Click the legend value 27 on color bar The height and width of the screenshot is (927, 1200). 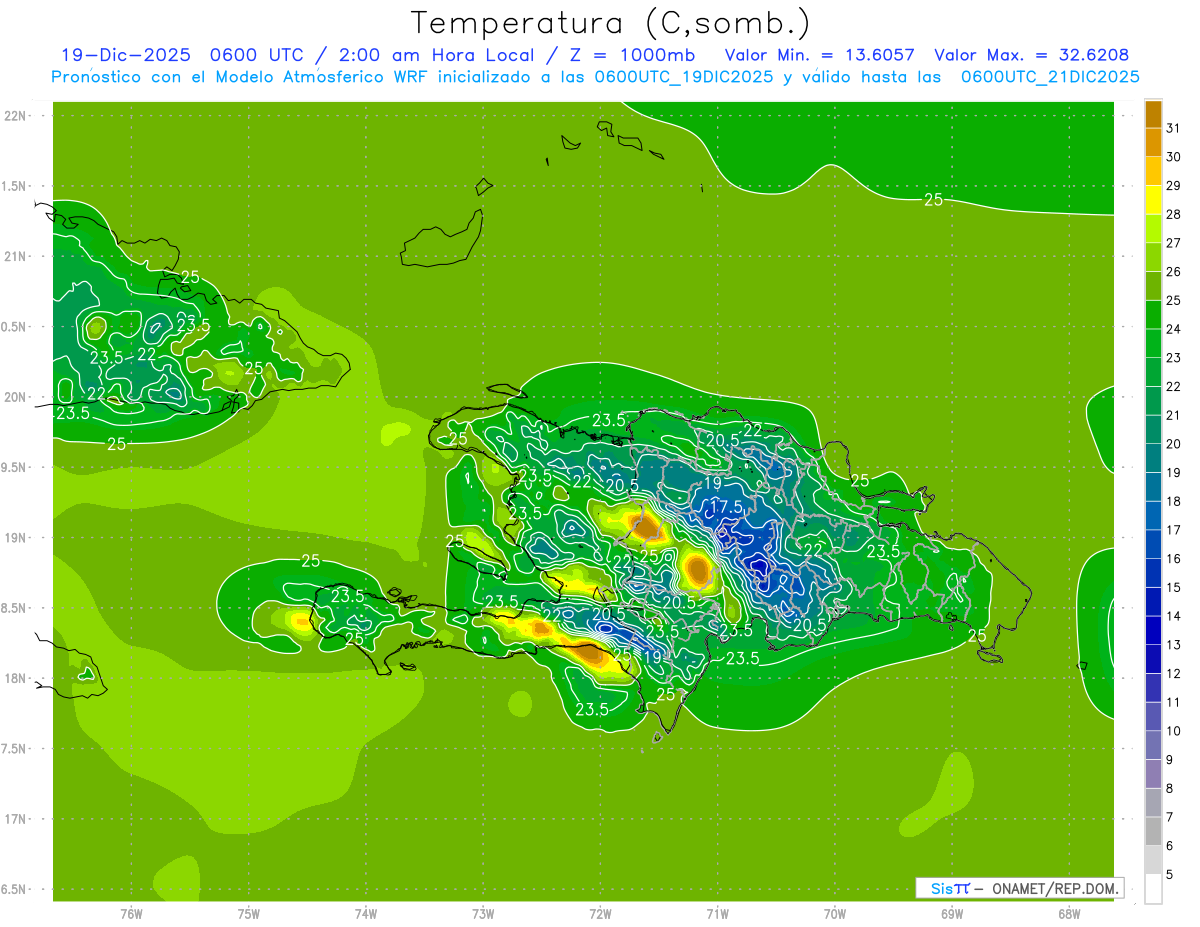tap(1174, 243)
